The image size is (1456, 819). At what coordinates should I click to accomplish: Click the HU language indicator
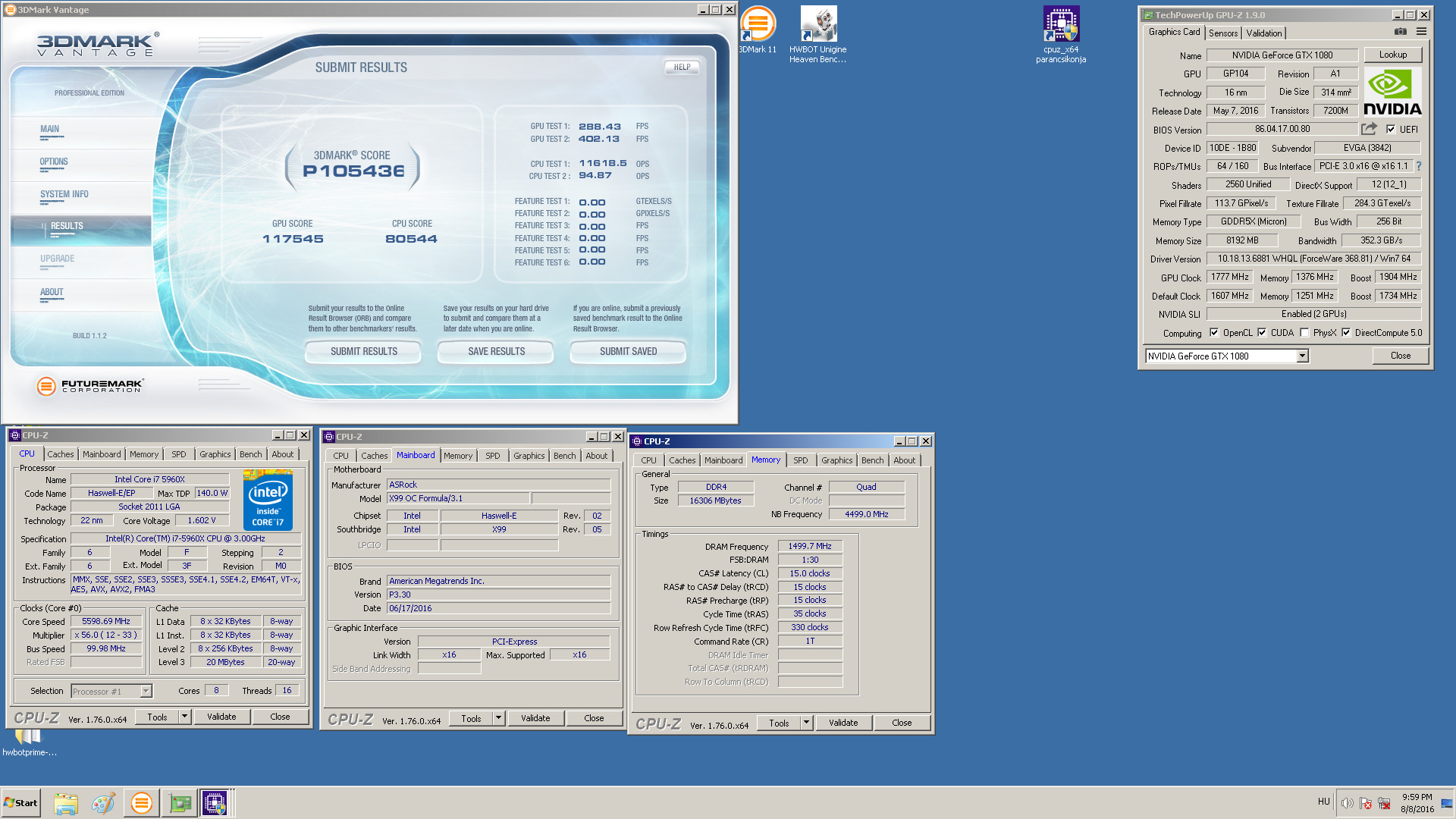point(1324,802)
